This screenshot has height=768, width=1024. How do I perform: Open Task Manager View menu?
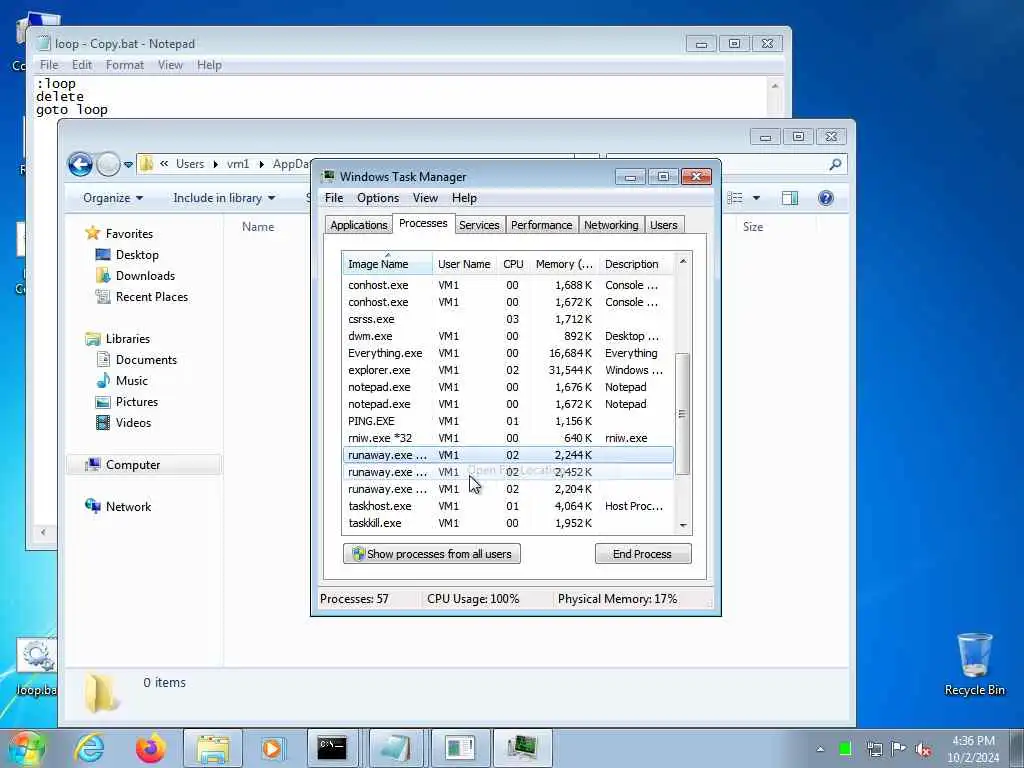point(425,198)
